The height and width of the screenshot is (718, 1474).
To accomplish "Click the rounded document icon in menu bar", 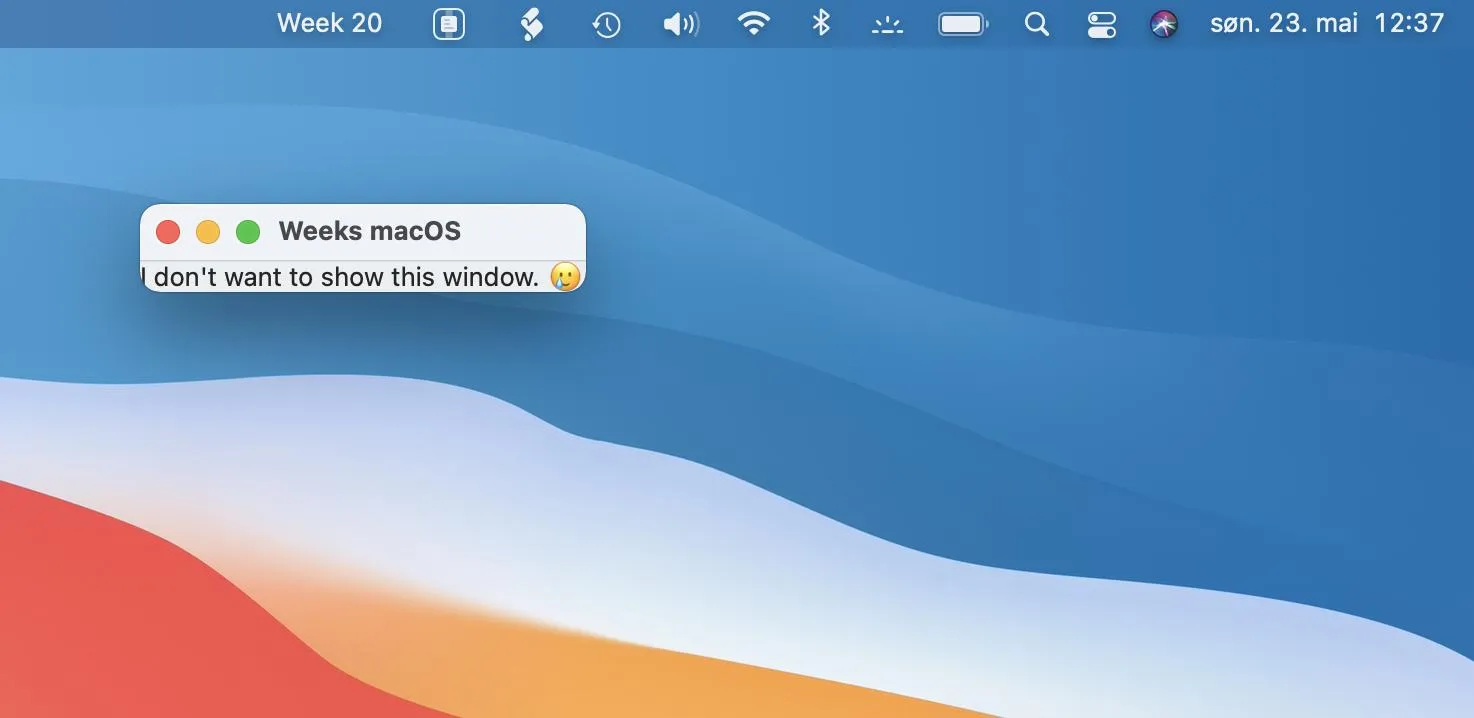I will click(x=449, y=24).
